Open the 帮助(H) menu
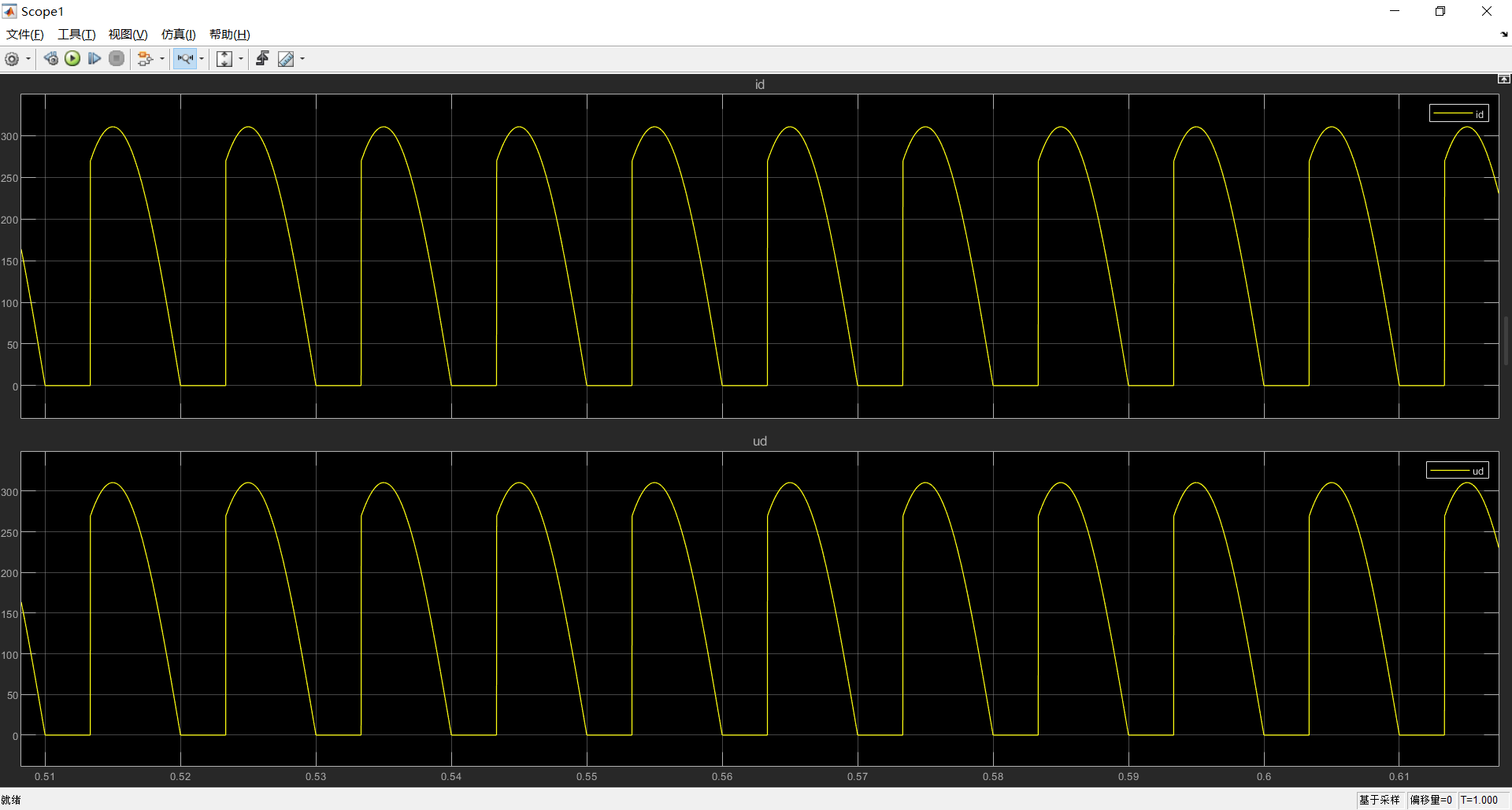The width and height of the screenshot is (1512, 810). tap(230, 35)
